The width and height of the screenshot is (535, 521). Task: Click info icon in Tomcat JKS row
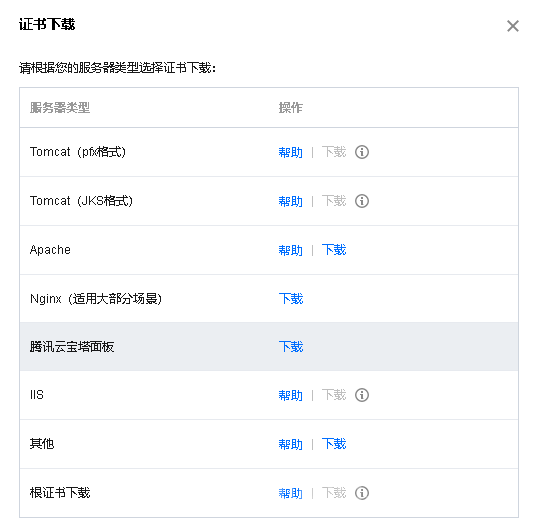coord(362,201)
